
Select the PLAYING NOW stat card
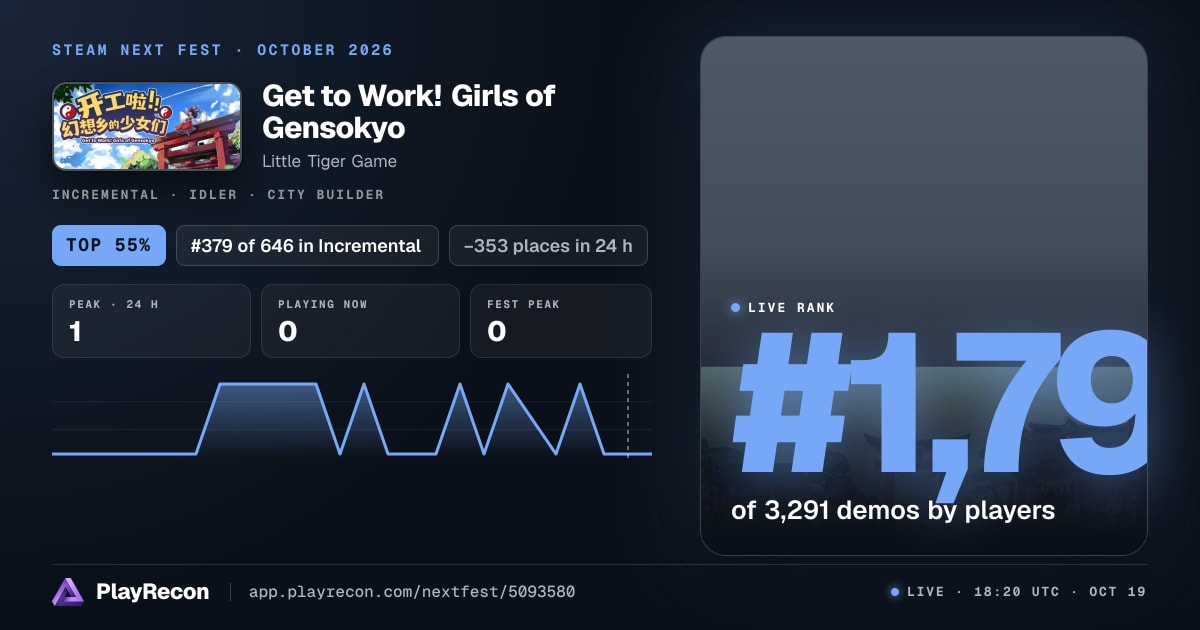pos(360,321)
